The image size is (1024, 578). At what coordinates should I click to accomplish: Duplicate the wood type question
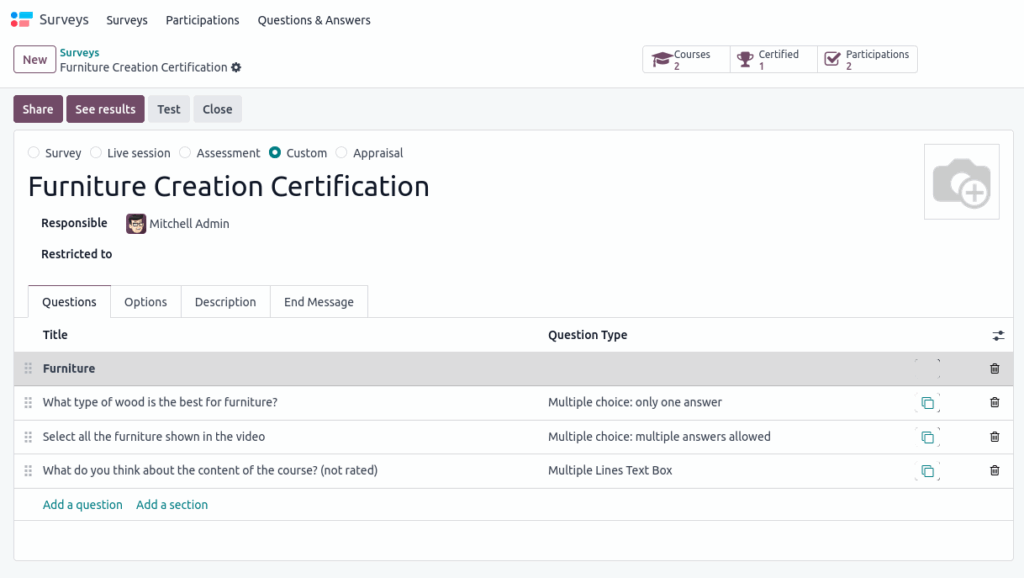[x=927, y=403]
